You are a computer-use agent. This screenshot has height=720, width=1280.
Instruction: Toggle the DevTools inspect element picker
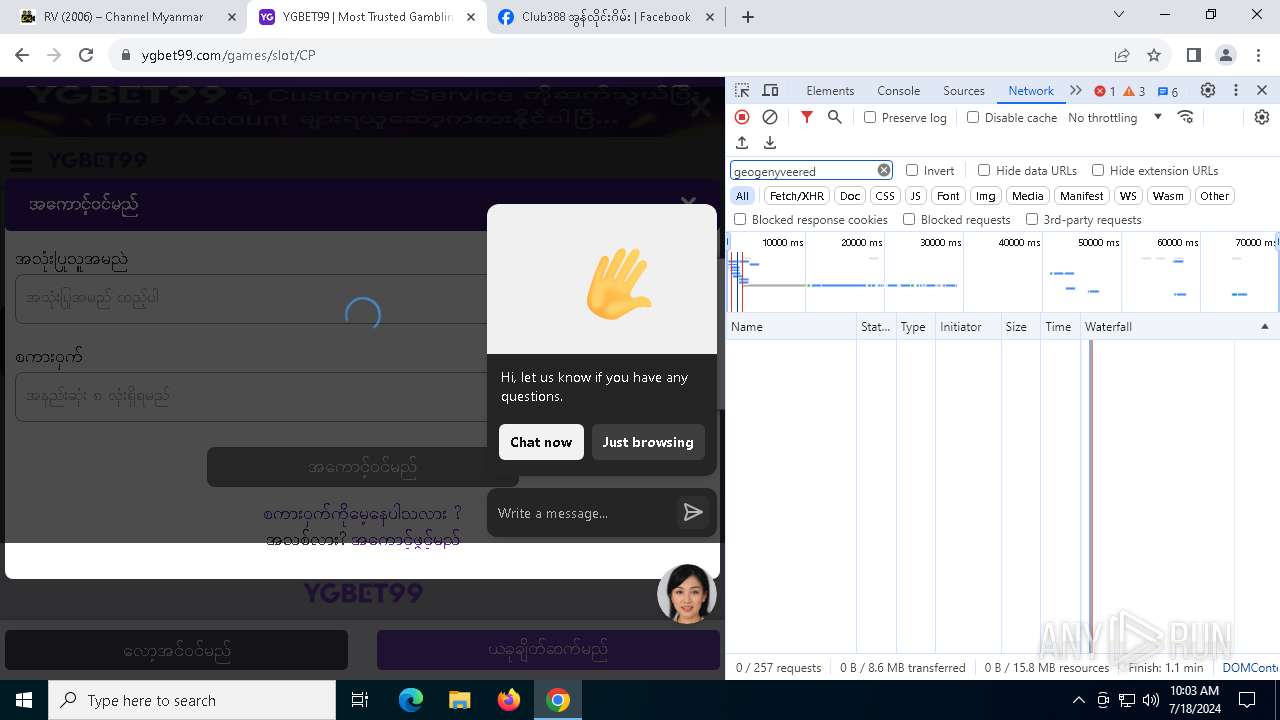(742, 91)
